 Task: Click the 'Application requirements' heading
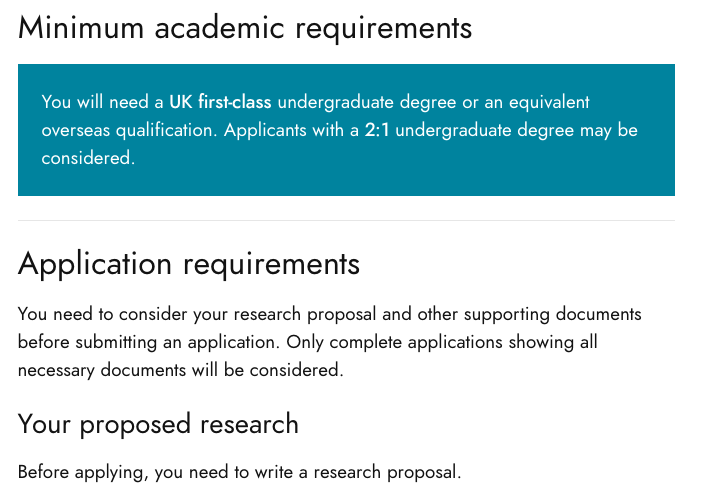tap(189, 264)
